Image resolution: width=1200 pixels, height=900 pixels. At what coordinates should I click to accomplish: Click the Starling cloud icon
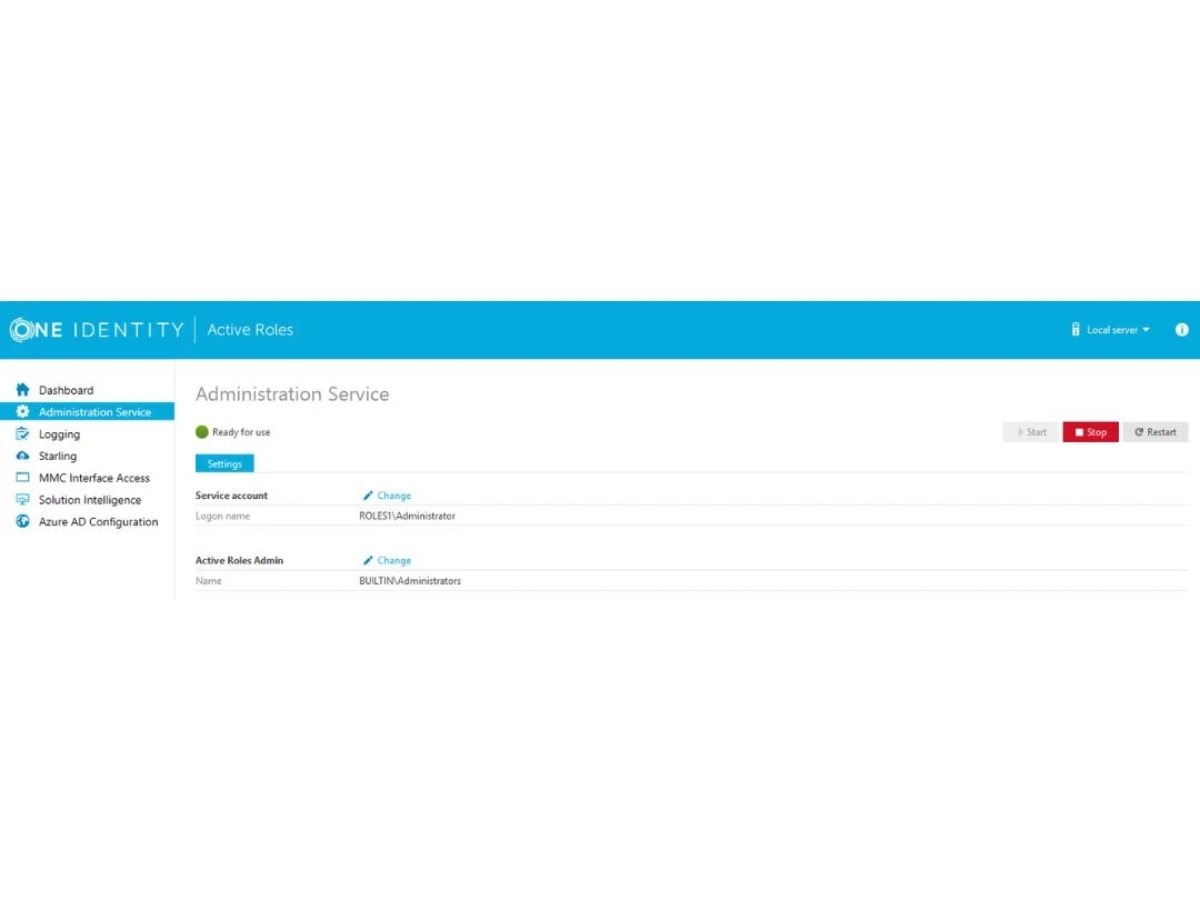point(23,456)
